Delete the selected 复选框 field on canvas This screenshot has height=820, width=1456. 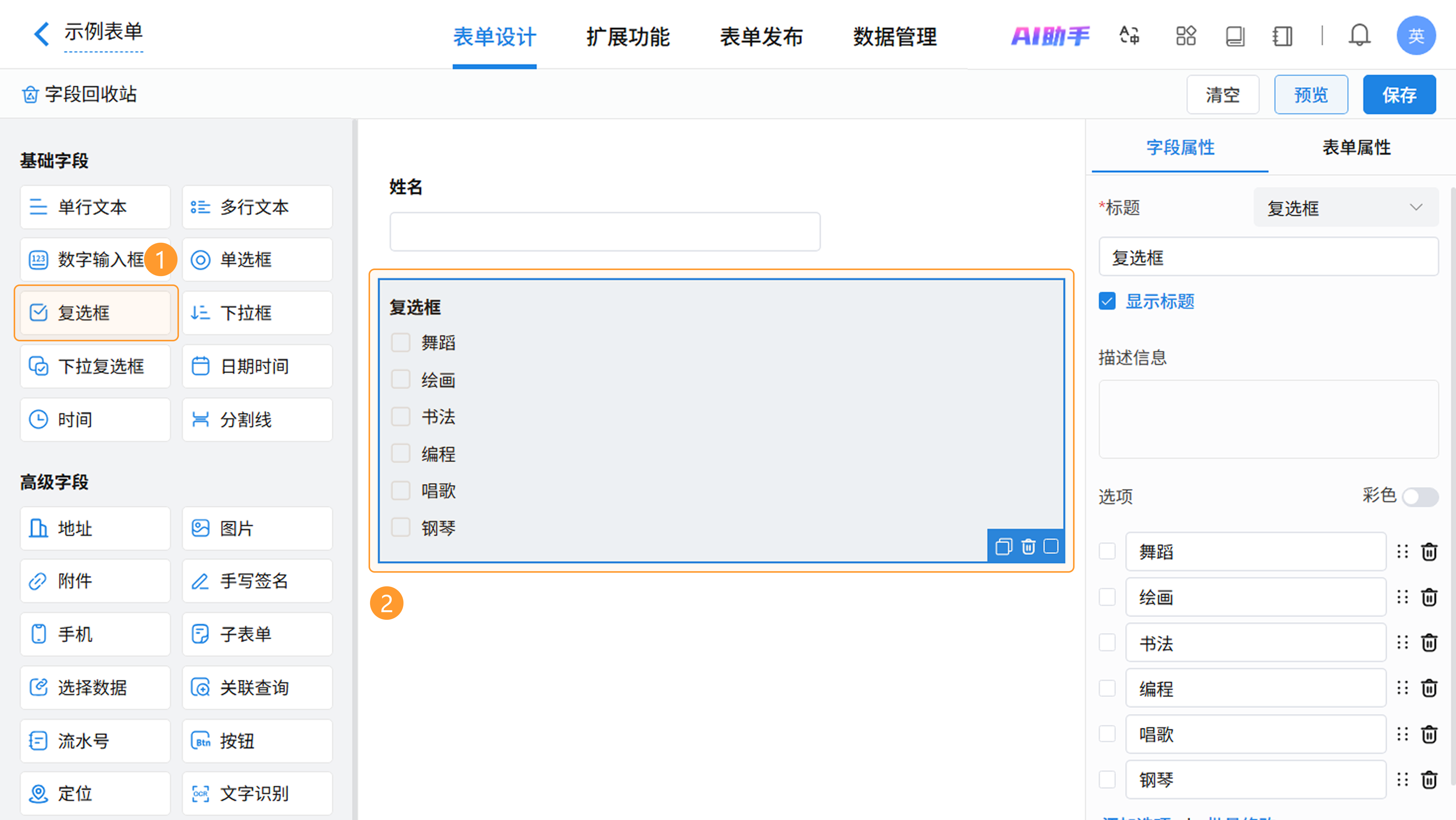tap(1028, 547)
